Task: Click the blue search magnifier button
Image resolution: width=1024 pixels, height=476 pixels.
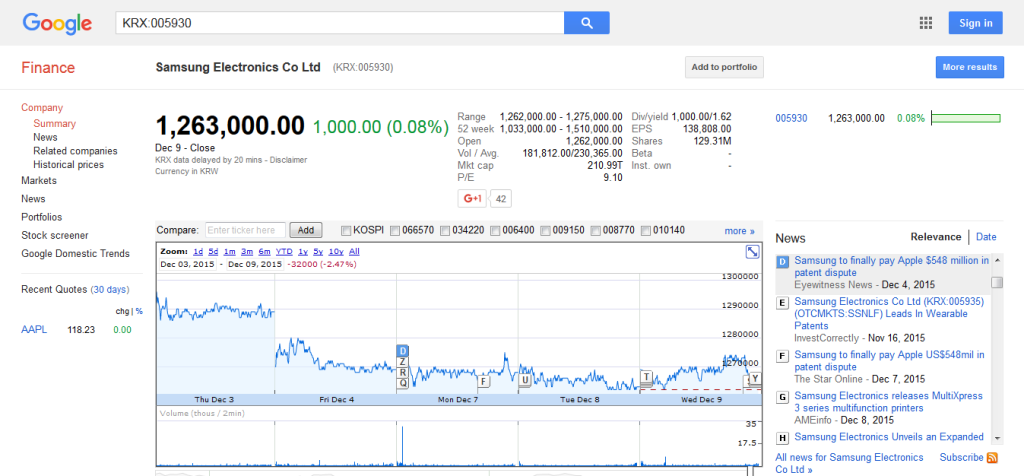Action: coord(586,23)
